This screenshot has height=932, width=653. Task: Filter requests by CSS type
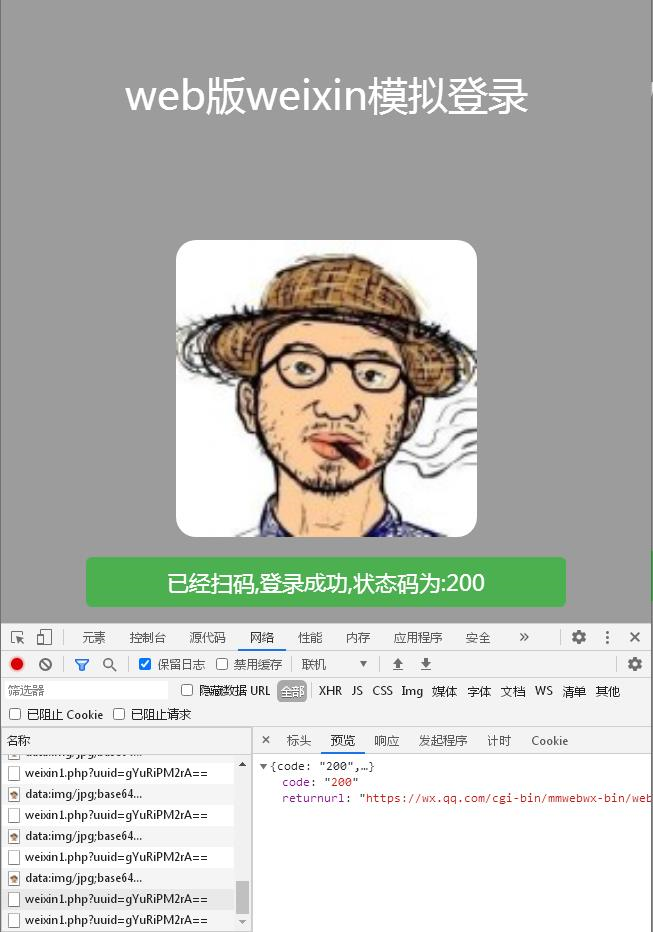coord(383,691)
